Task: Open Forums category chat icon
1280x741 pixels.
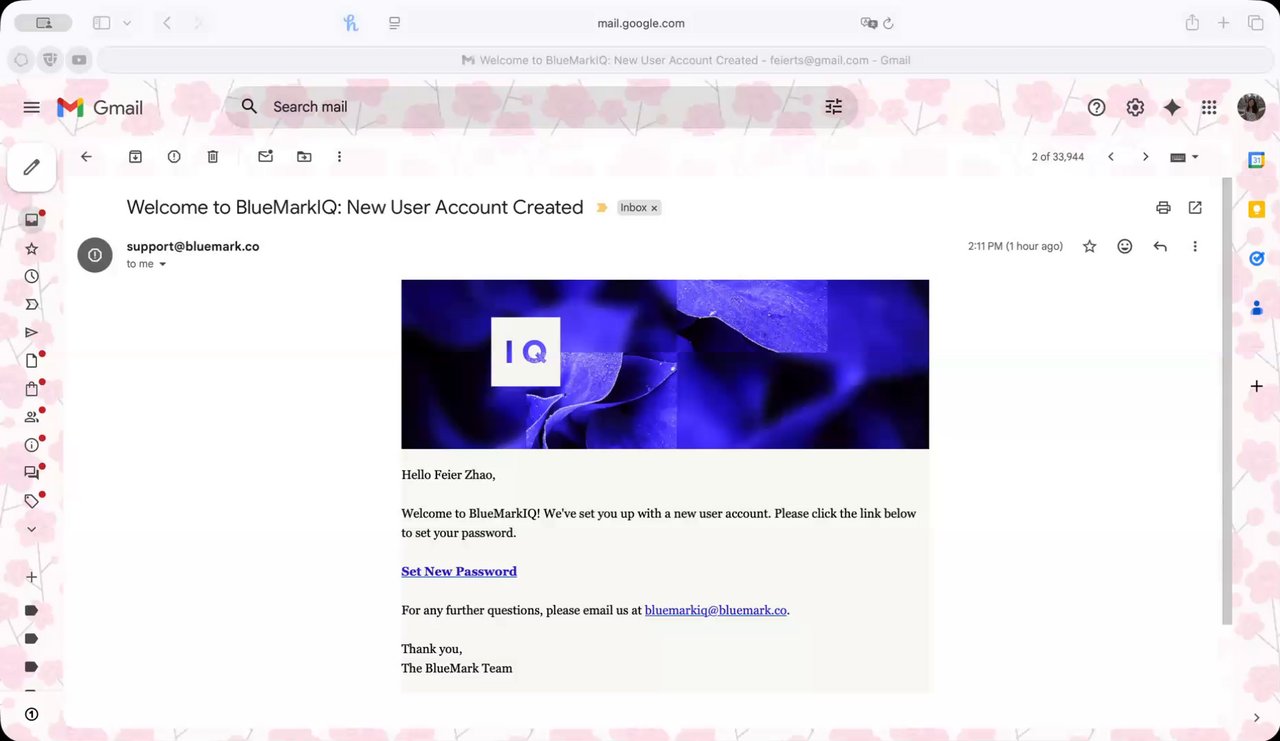Action: pyautogui.click(x=32, y=473)
